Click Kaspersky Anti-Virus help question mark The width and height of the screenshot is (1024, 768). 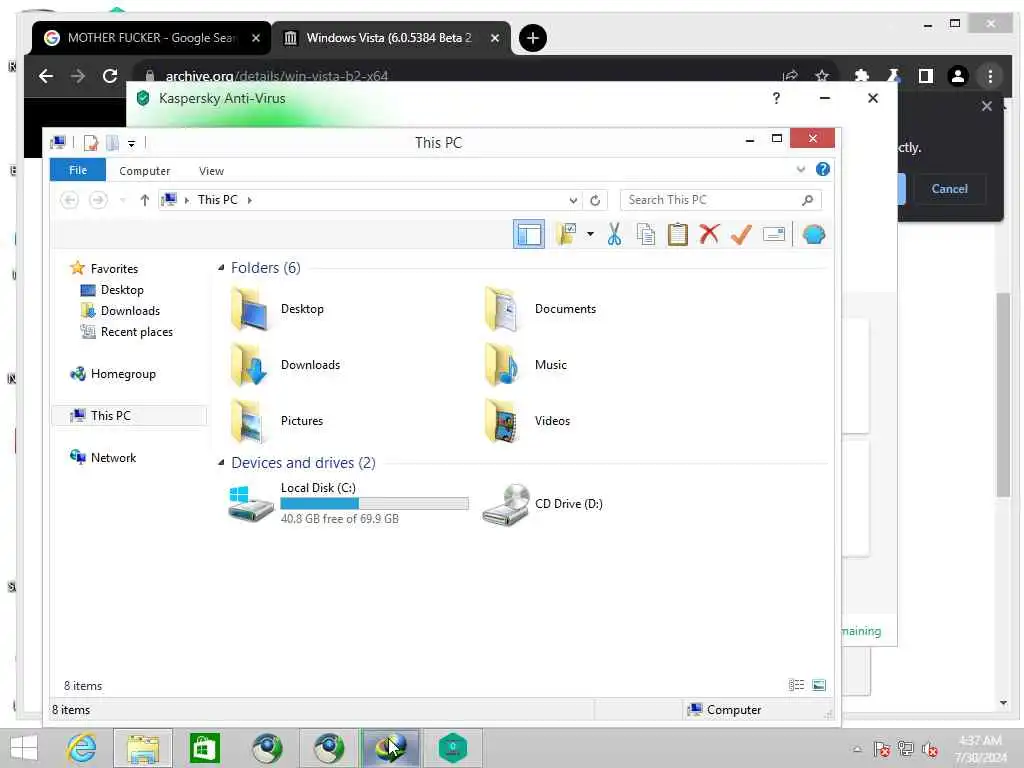click(776, 98)
